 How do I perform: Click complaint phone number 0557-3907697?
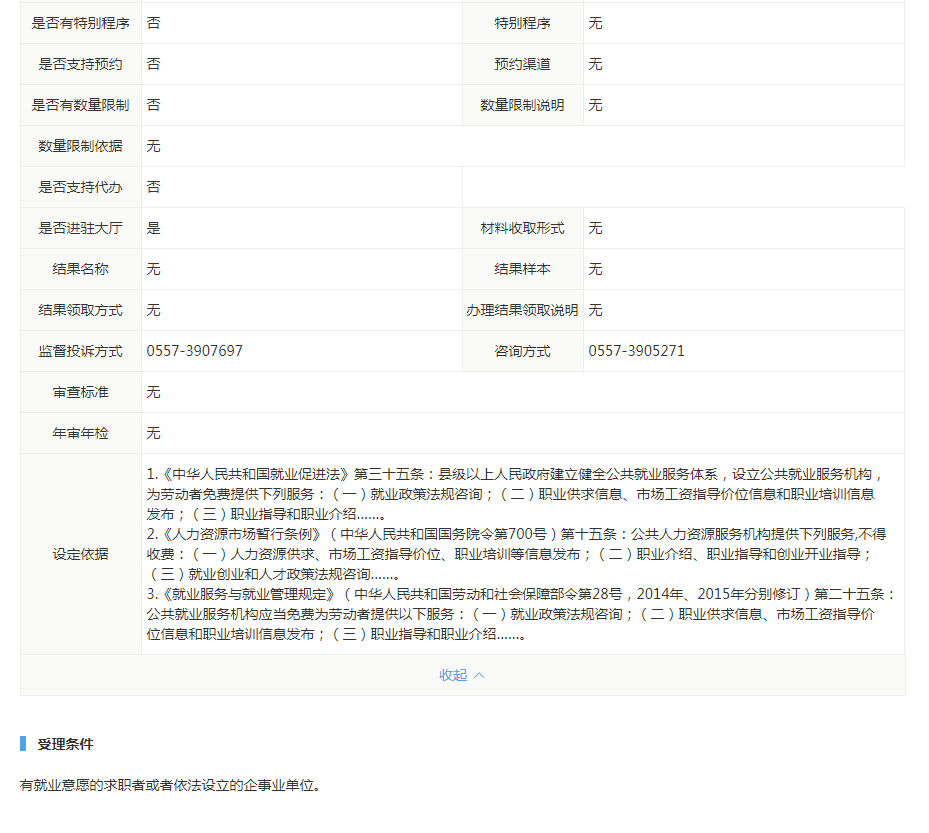(x=195, y=351)
